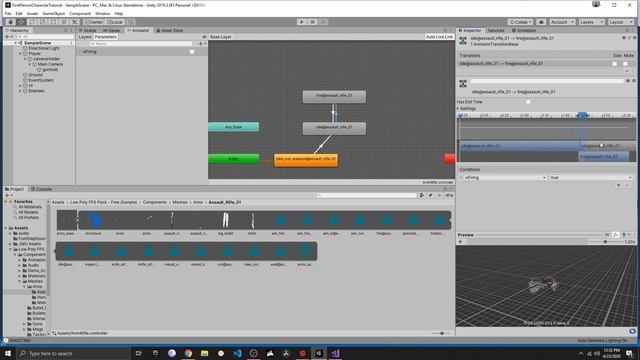This screenshot has height=360, width=640.
Task: Open the Animation tab beside Inspector
Action: 524,30
